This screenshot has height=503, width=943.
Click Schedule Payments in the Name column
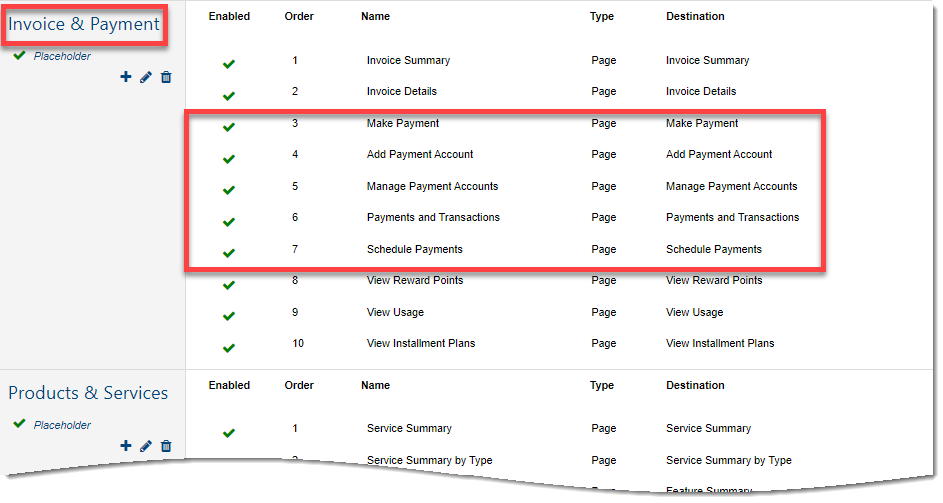click(414, 249)
